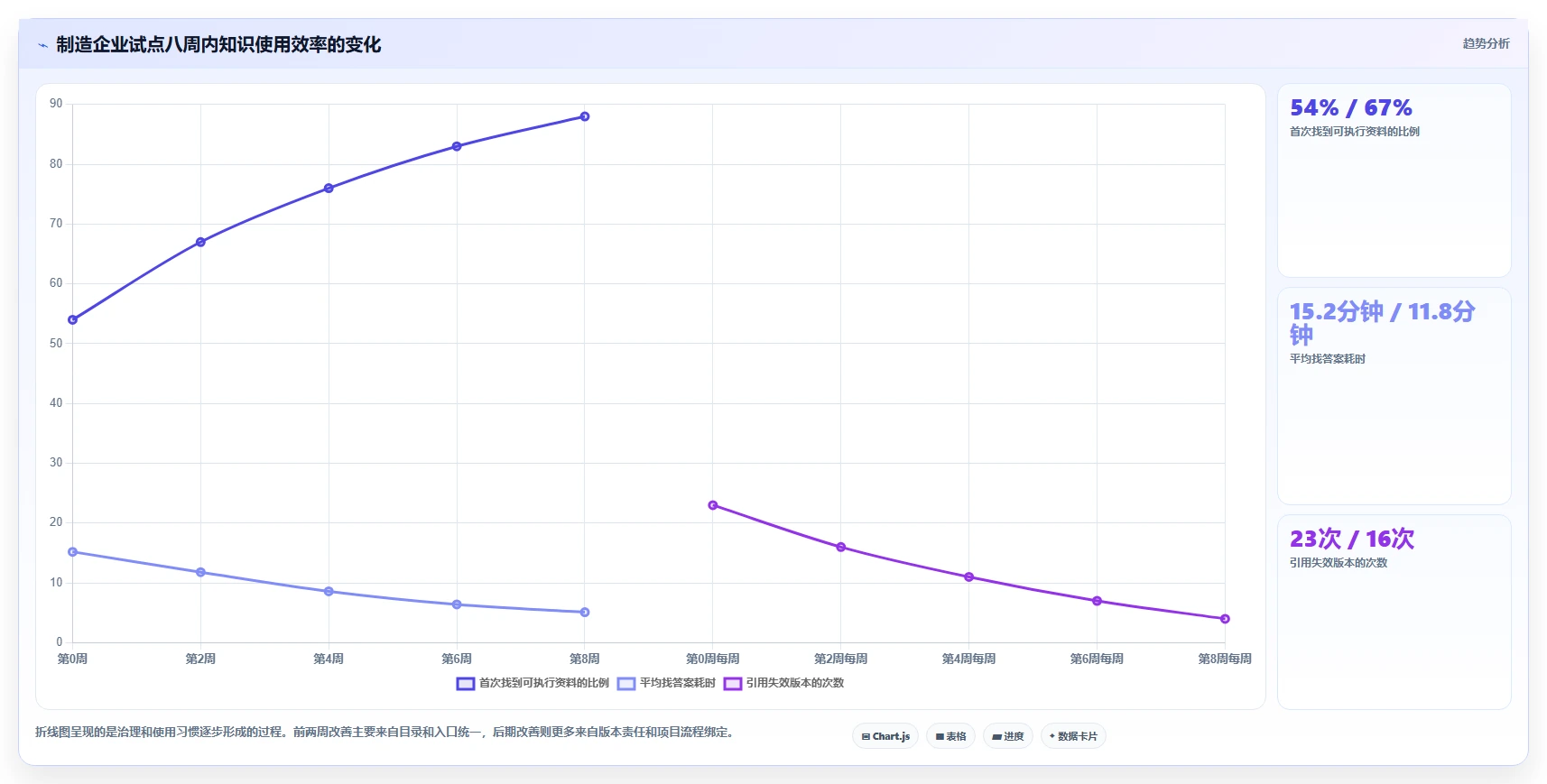
Task: Toggle the 平均找答案耗时 legend entry
Action: click(x=666, y=683)
